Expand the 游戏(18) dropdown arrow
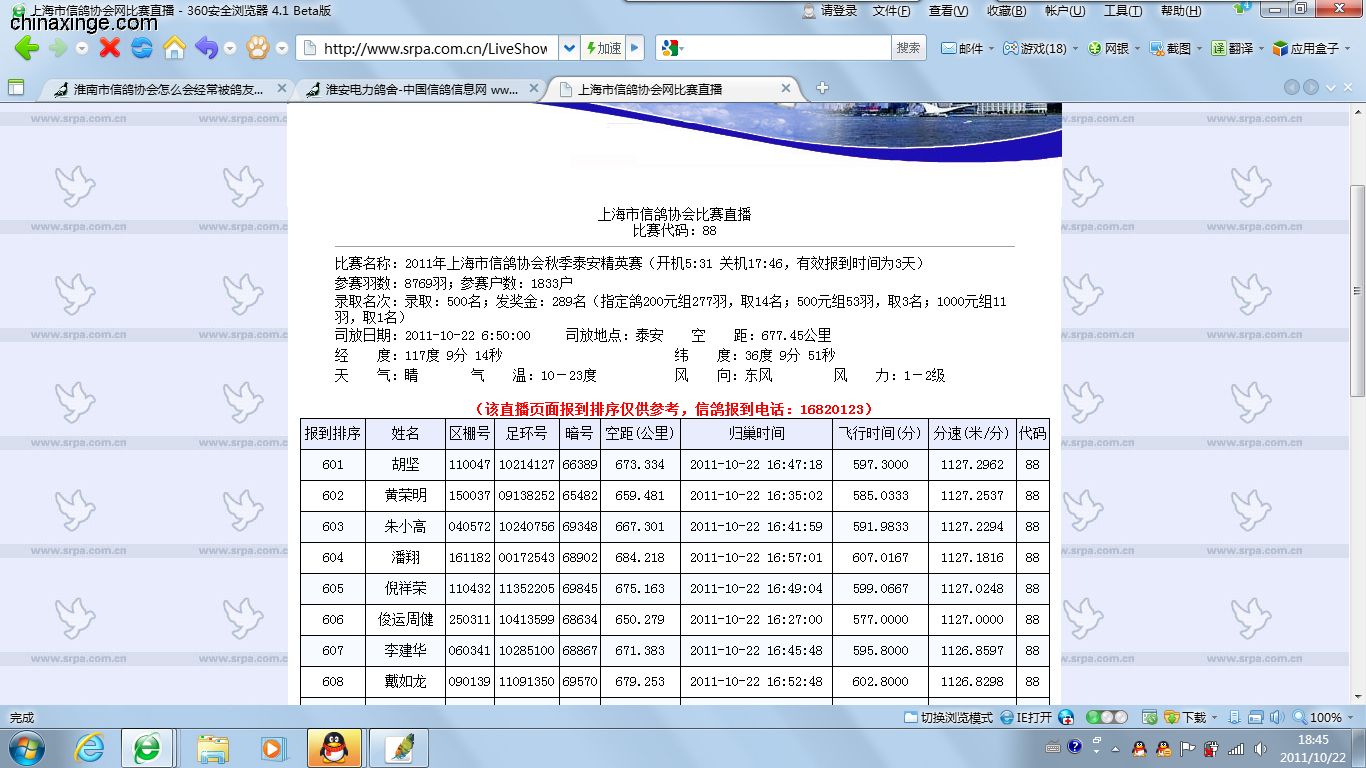1366x768 pixels. (1073, 48)
